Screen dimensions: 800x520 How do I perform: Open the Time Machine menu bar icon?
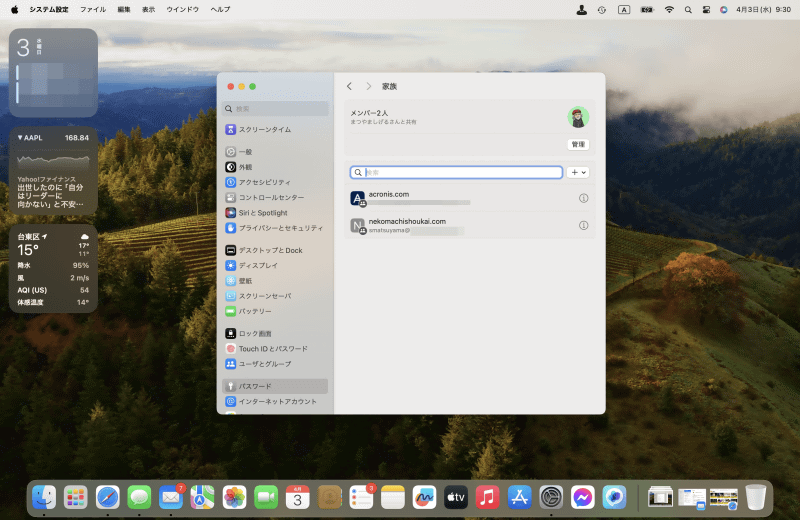click(x=602, y=9)
